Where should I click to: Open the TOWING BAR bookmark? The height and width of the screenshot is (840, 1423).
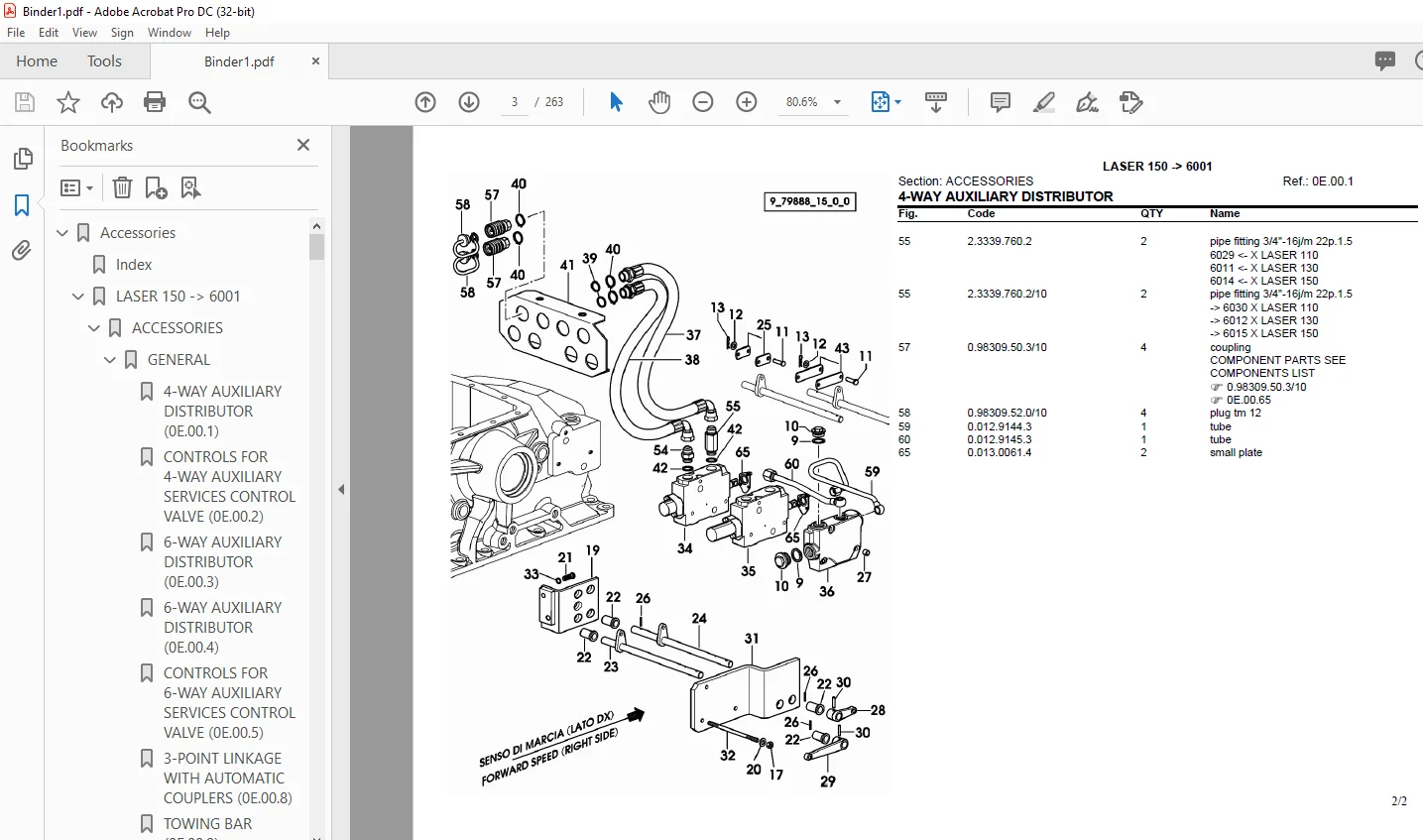pos(207,824)
